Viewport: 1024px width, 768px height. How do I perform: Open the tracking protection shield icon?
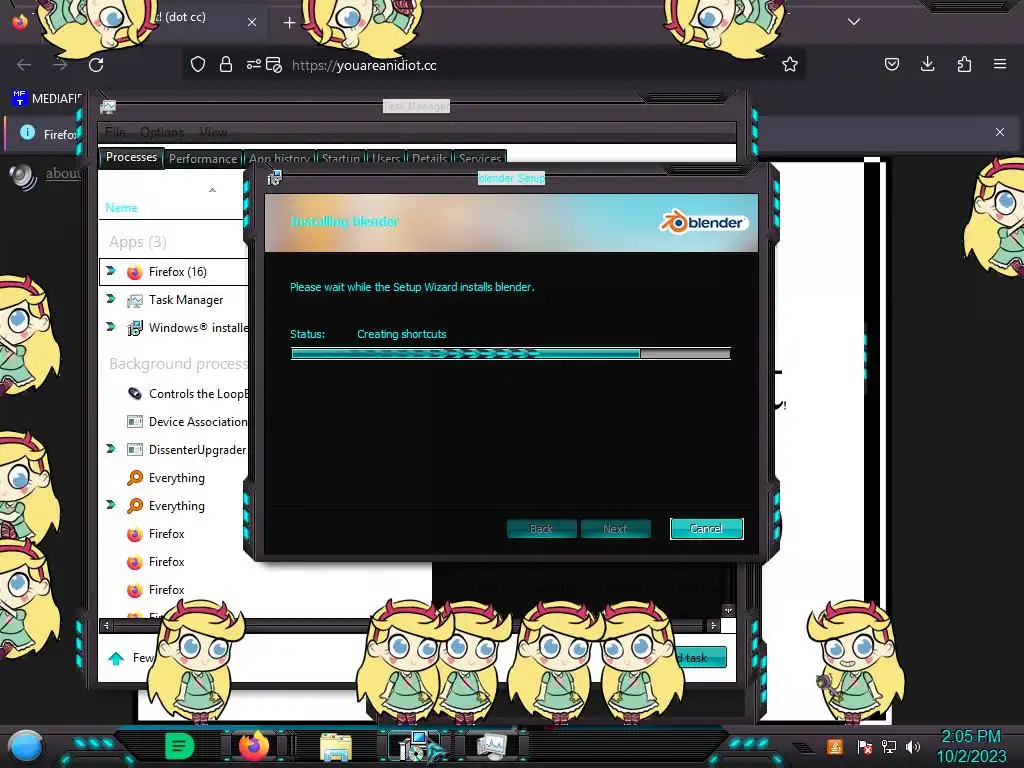[198, 65]
